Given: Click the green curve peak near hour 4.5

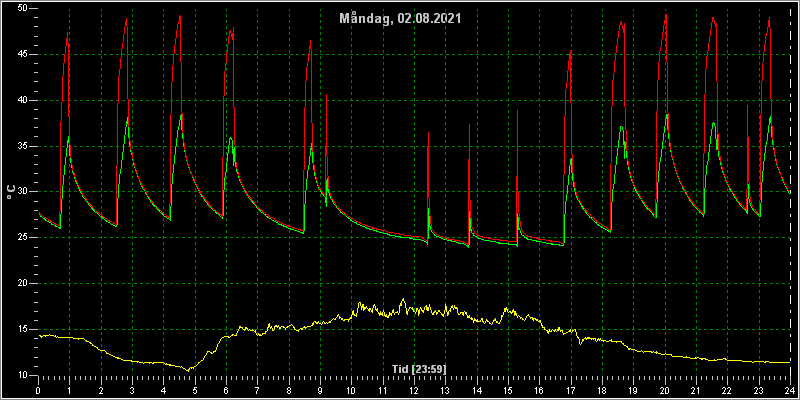Looking at the screenshot, I should coord(181,115).
